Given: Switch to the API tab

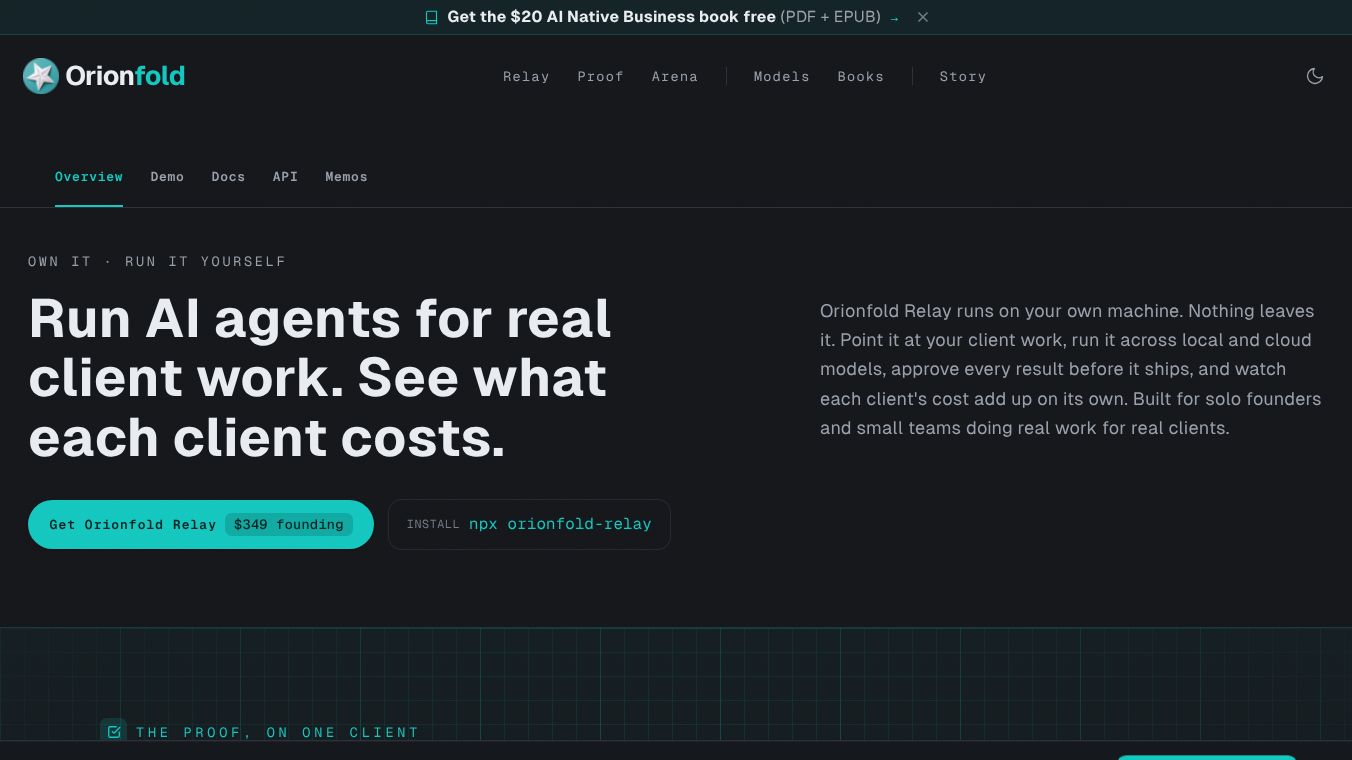Looking at the screenshot, I should (x=285, y=177).
